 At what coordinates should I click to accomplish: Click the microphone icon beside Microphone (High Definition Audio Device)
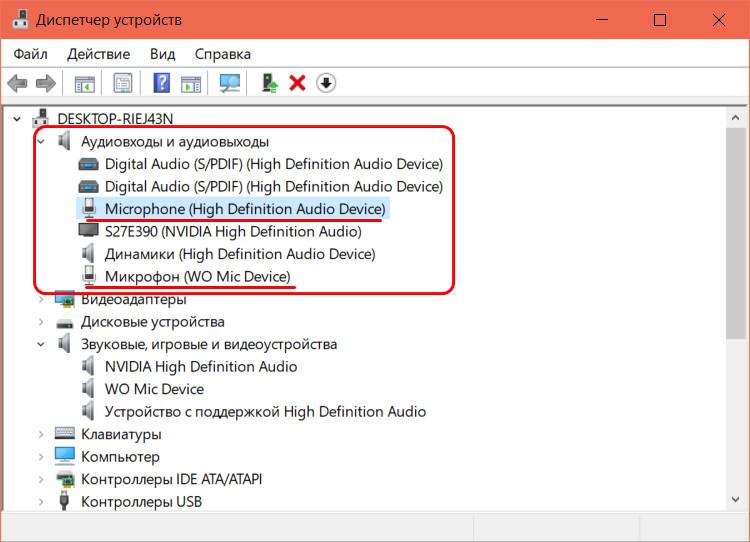[88, 209]
